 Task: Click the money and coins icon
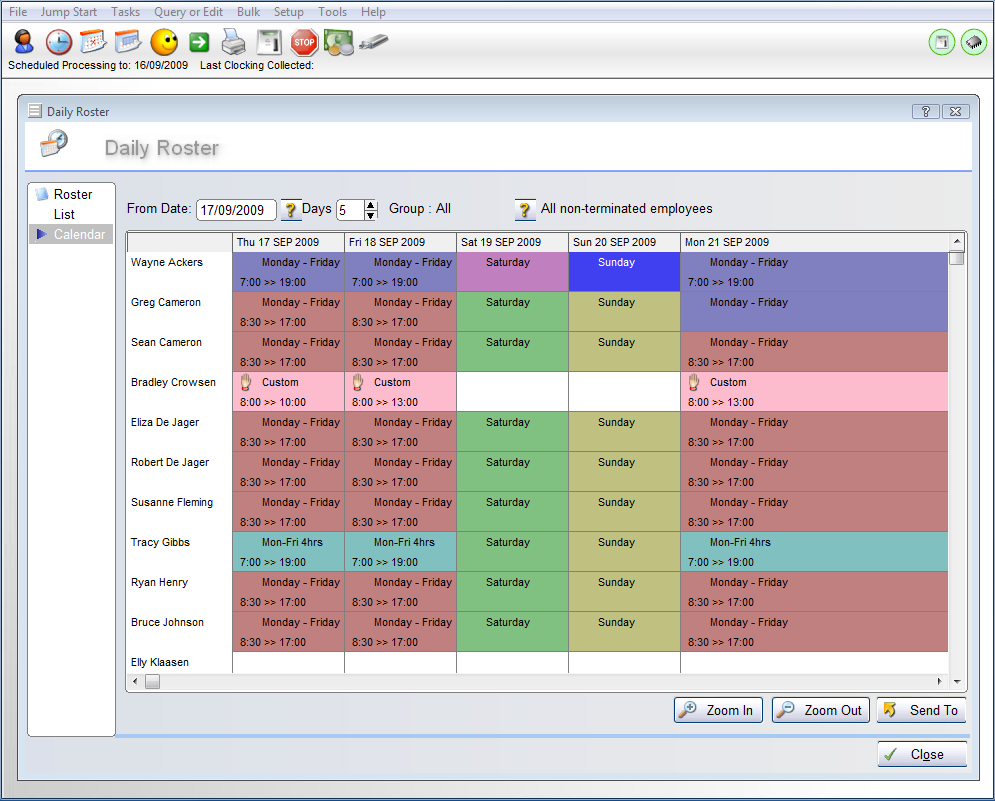coord(338,42)
